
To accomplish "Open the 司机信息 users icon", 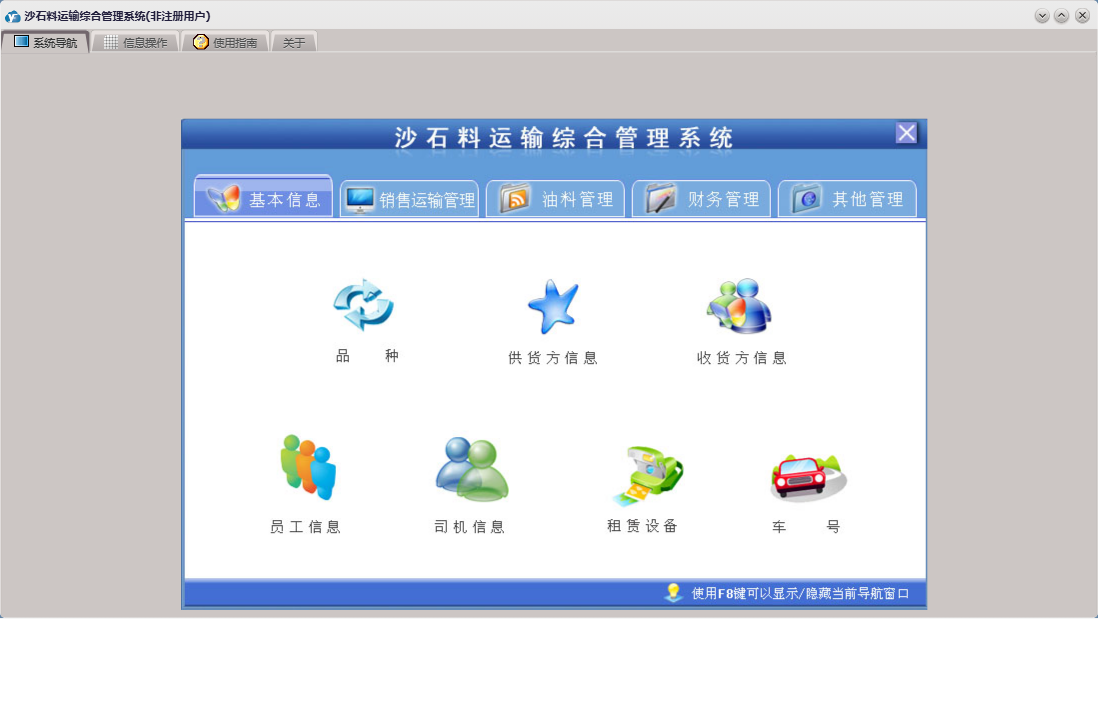I will pos(472,469).
